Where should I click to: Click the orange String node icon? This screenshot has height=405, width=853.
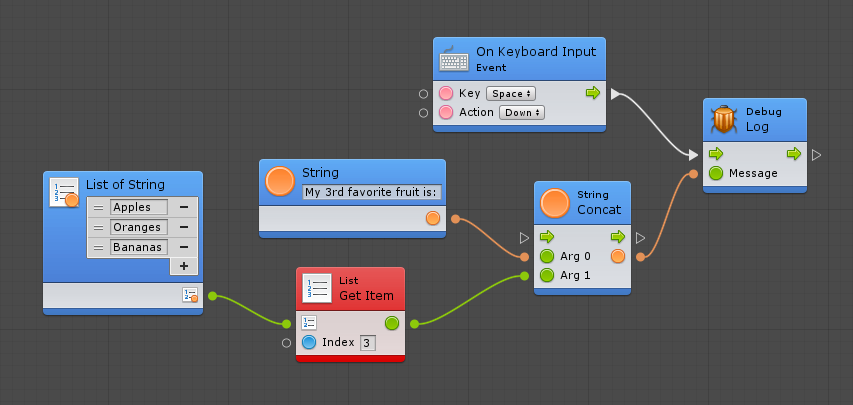(280, 181)
